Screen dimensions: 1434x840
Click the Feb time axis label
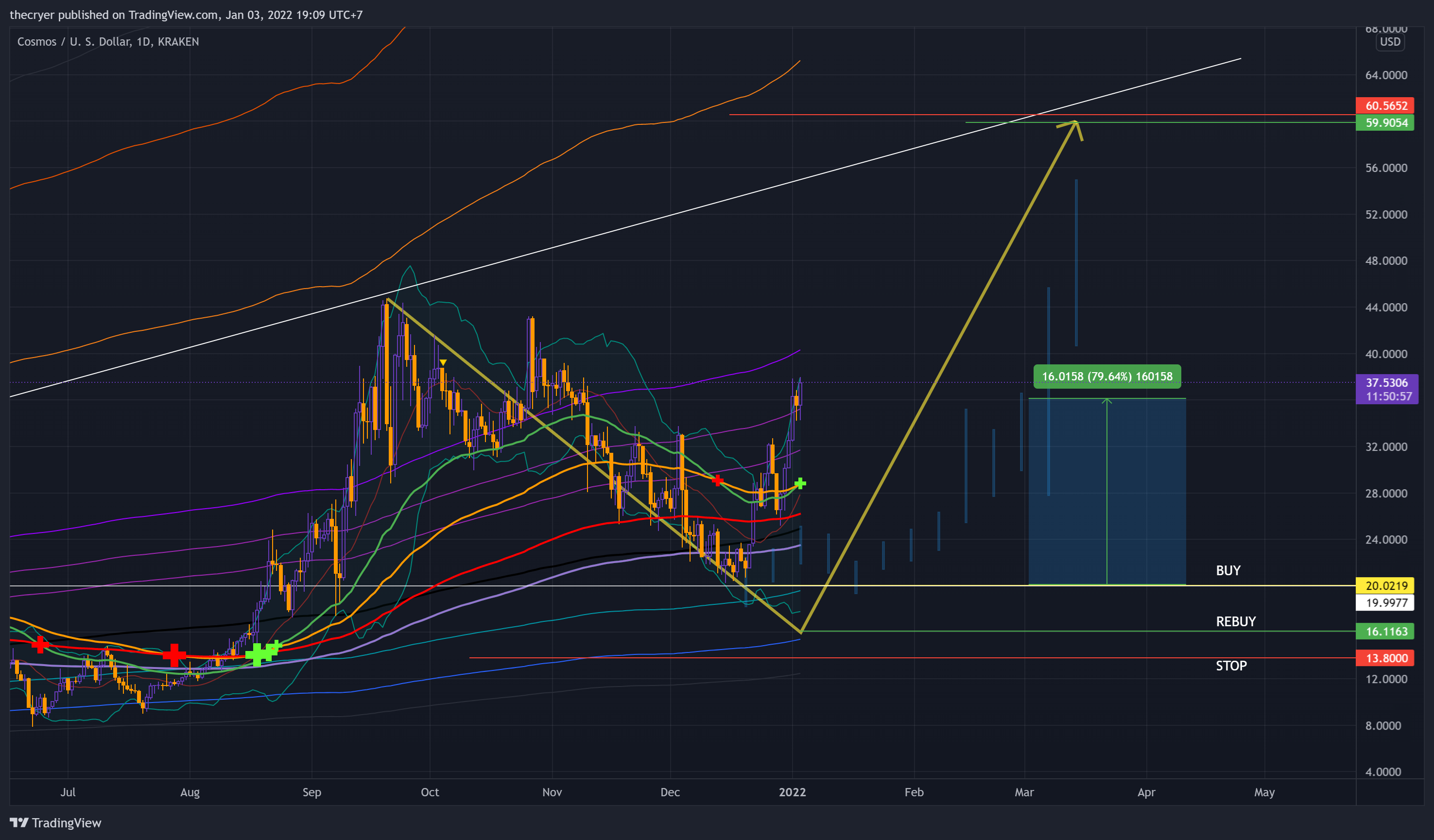(x=914, y=791)
